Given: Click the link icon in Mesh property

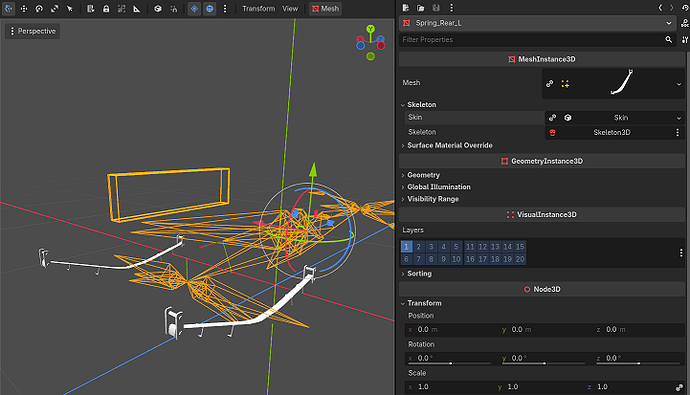Looking at the screenshot, I should [550, 84].
